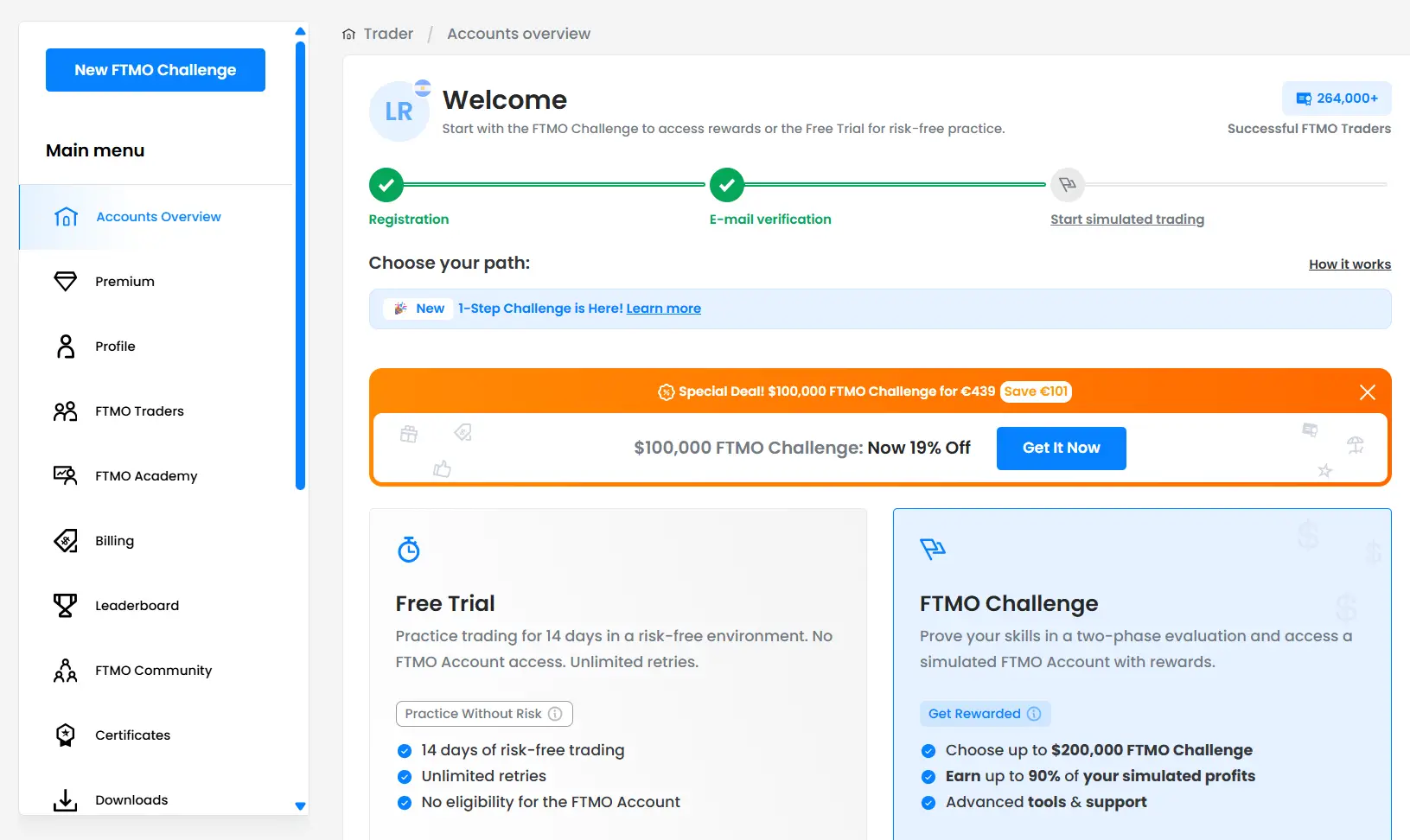
Task: Click the Free Trial heading
Action: [445, 603]
